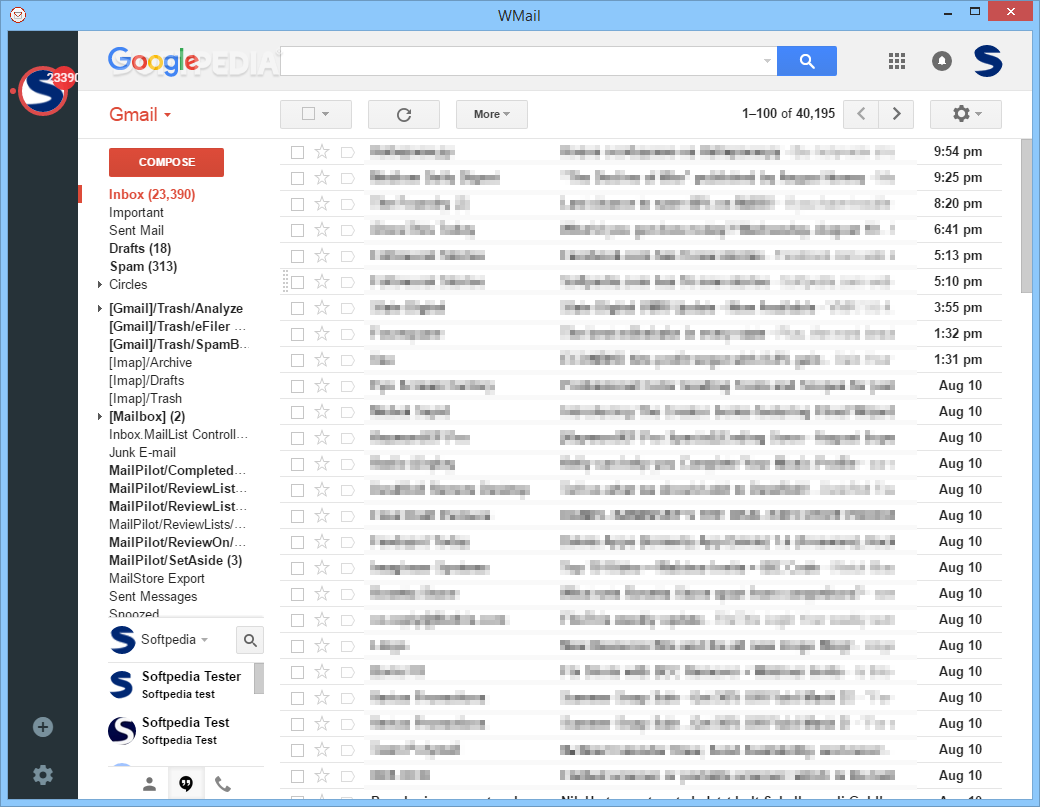Image resolution: width=1040 pixels, height=807 pixels.
Task: Star the 8:20 pm message
Action: click(x=322, y=204)
